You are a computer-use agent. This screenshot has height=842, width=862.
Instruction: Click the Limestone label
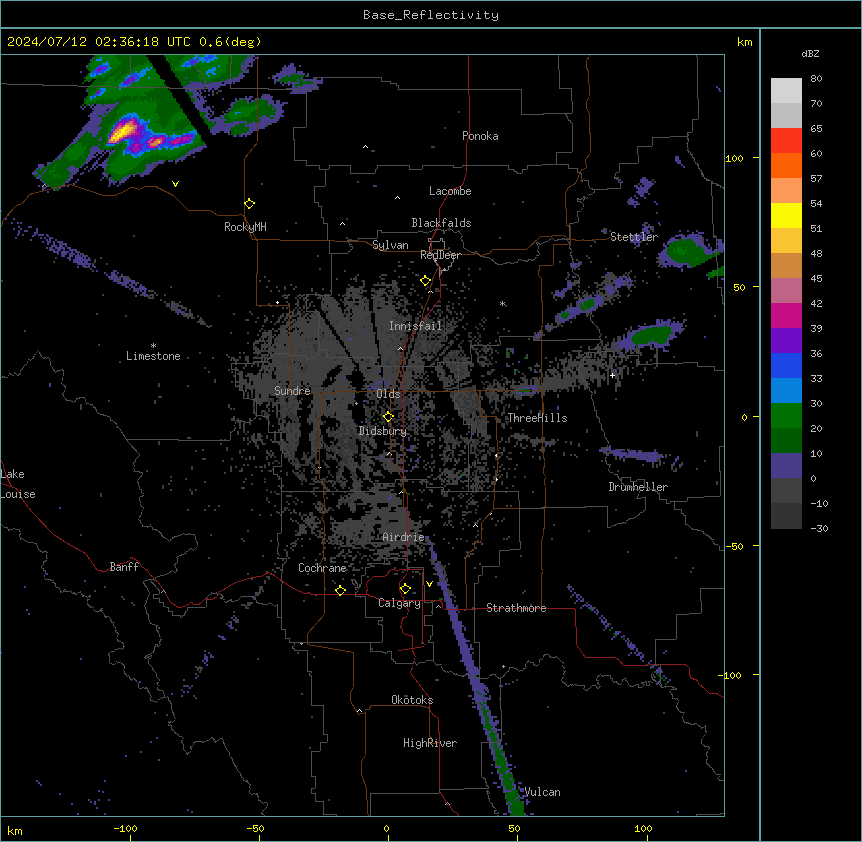pos(153,356)
